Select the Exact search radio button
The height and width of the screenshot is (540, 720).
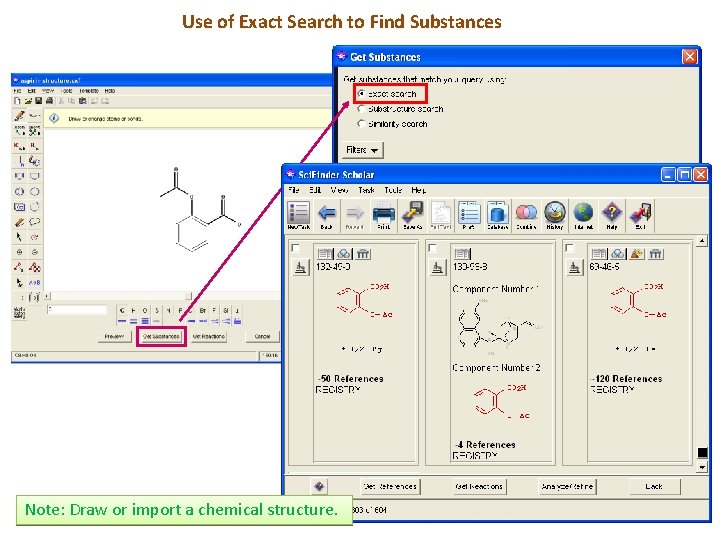click(x=361, y=94)
